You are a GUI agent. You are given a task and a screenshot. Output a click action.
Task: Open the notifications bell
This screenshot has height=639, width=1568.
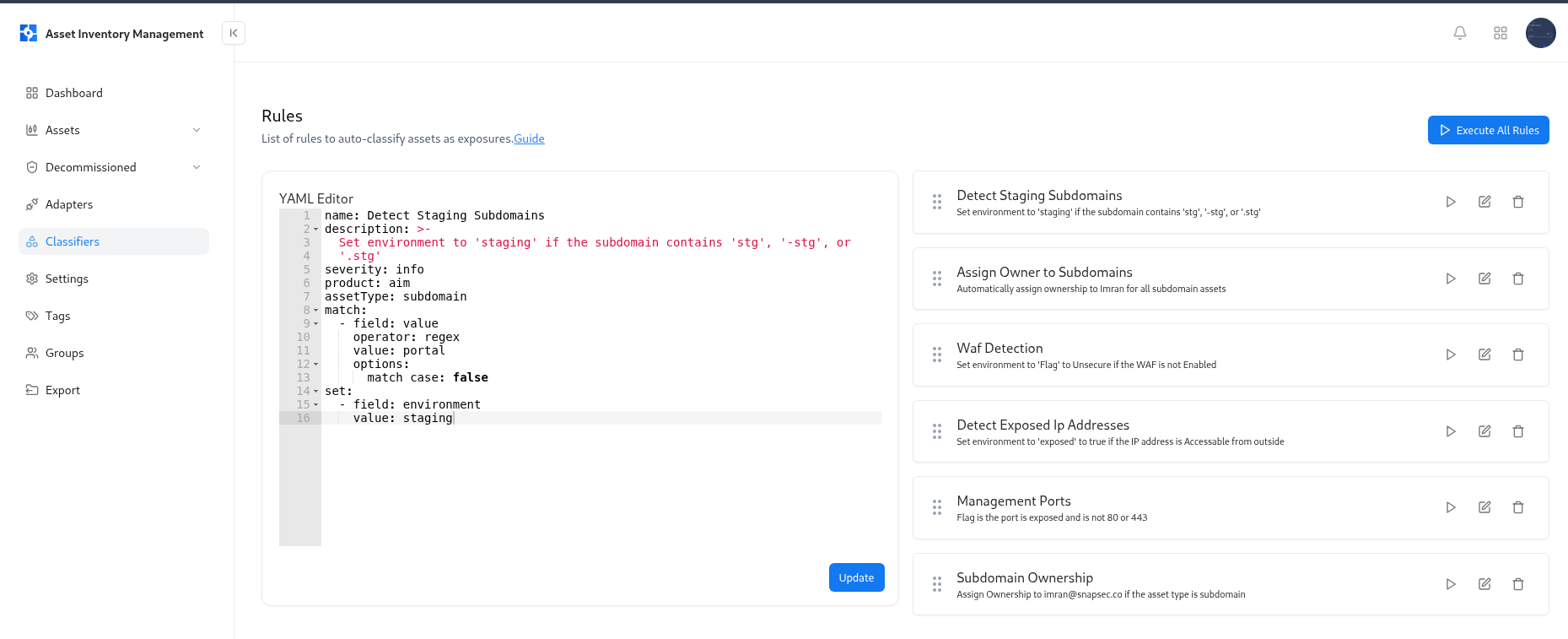tap(1460, 33)
